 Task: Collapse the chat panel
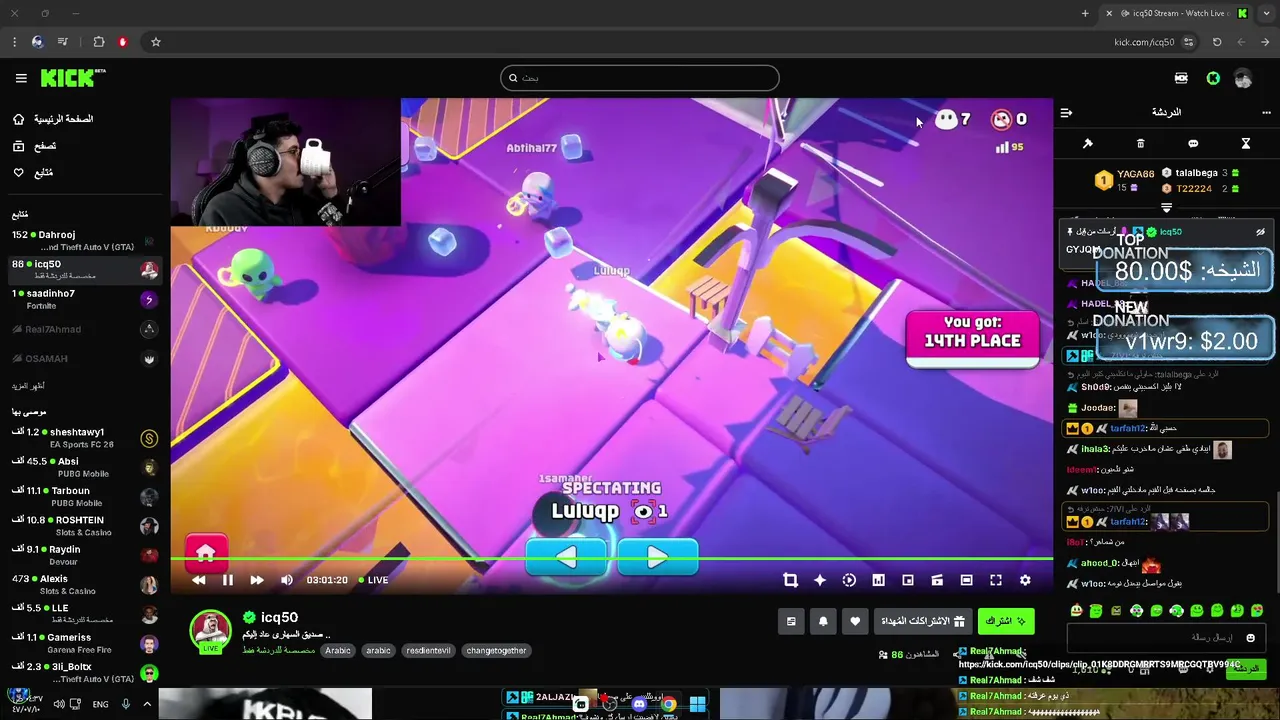1066,113
